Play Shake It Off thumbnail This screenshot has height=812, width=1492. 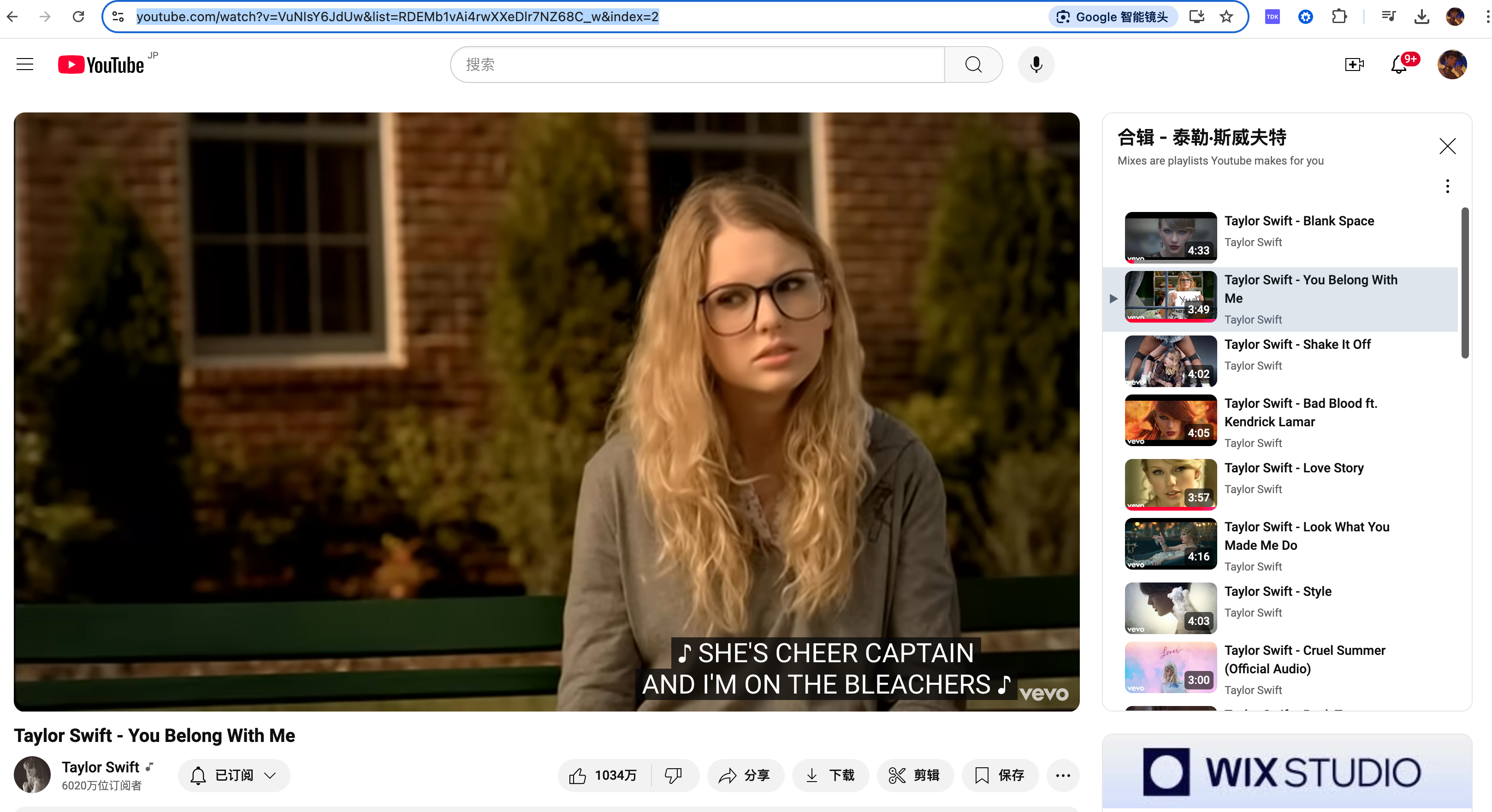(1171, 360)
